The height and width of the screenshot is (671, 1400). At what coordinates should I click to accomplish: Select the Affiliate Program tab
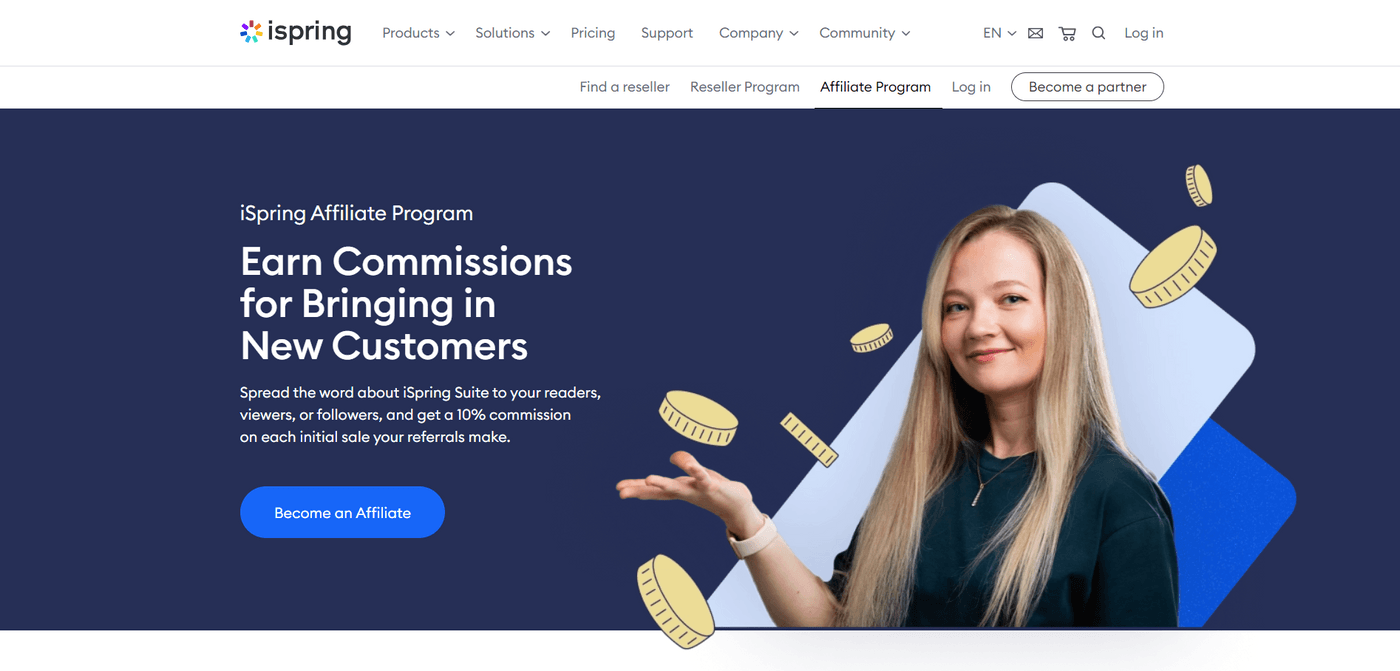(x=875, y=87)
